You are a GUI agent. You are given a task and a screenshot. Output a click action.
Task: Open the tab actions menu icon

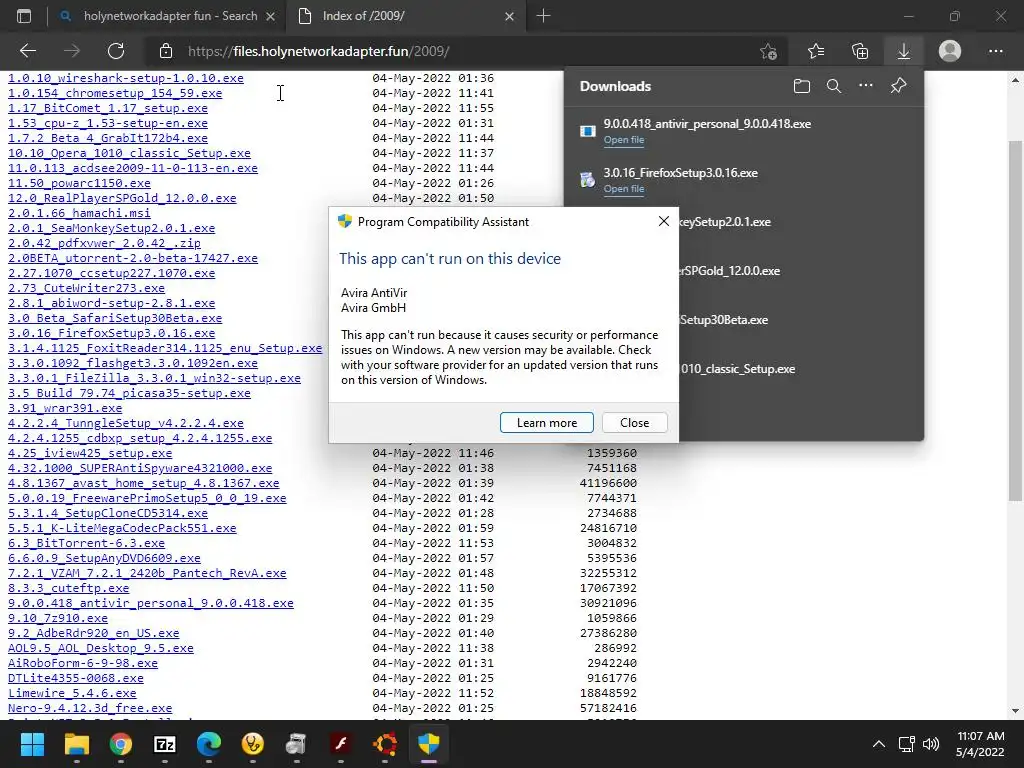24,16
